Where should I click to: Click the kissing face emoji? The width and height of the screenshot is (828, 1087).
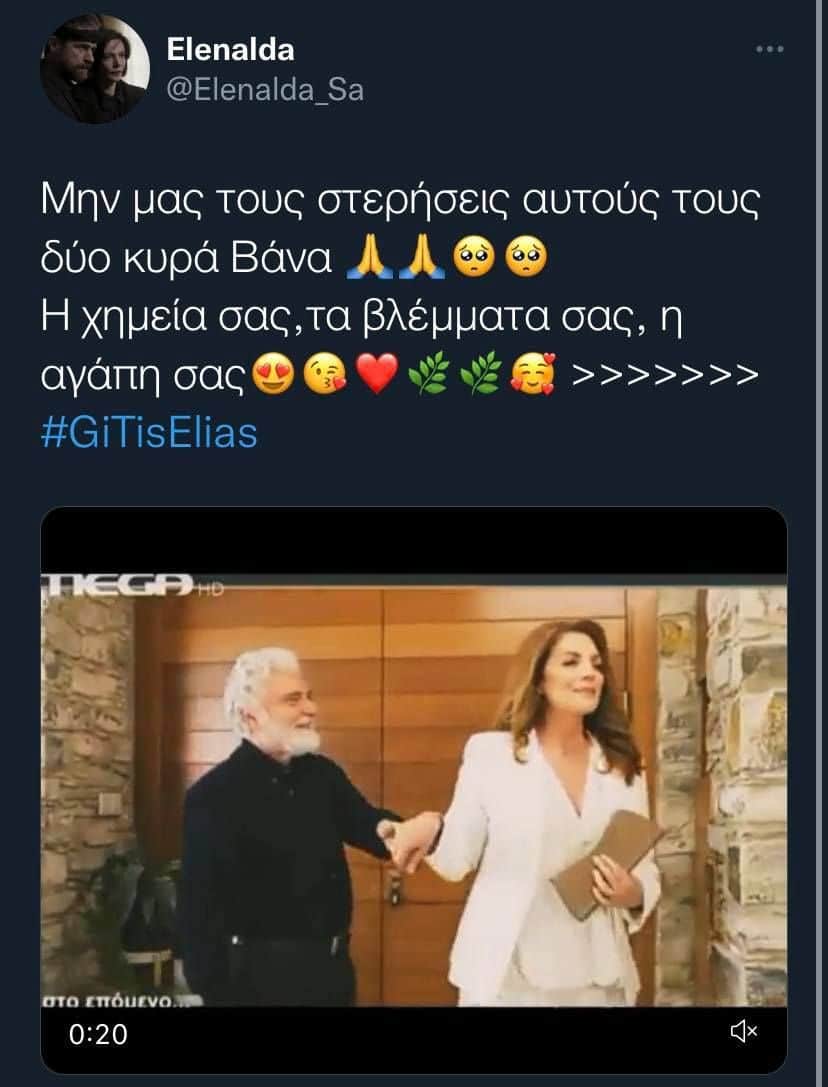(325, 374)
